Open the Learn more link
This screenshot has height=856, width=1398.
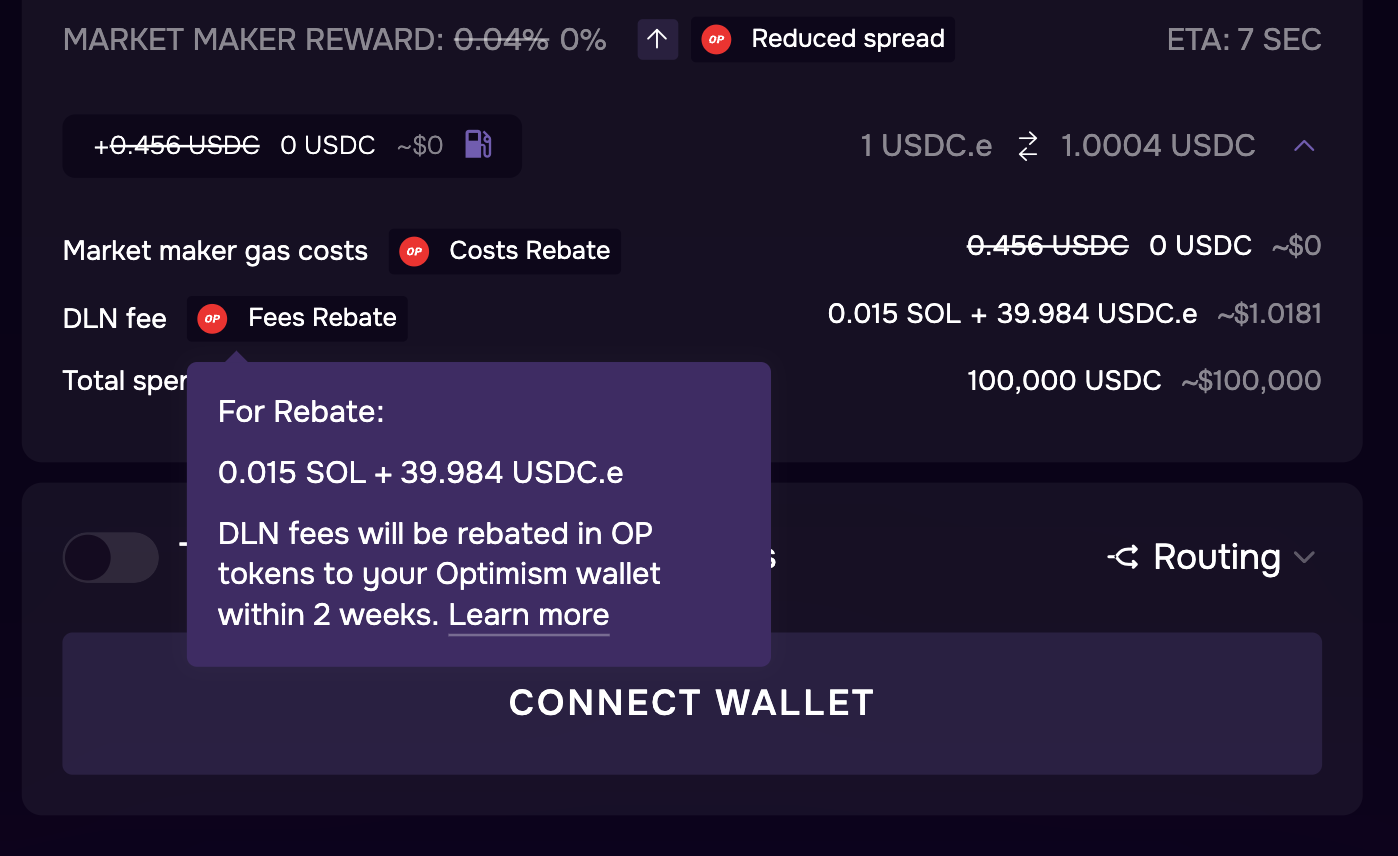point(528,615)
